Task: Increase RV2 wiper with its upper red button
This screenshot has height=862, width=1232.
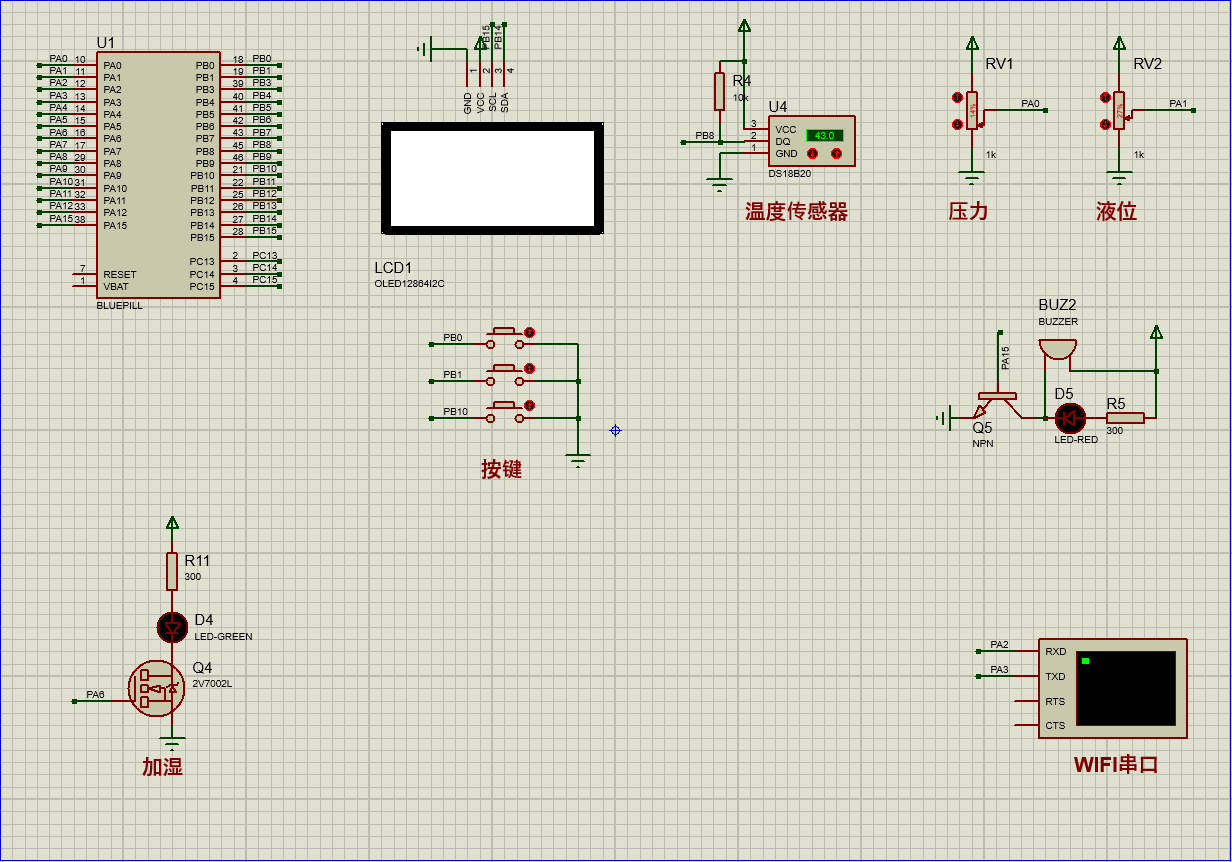Action: 1105,98
